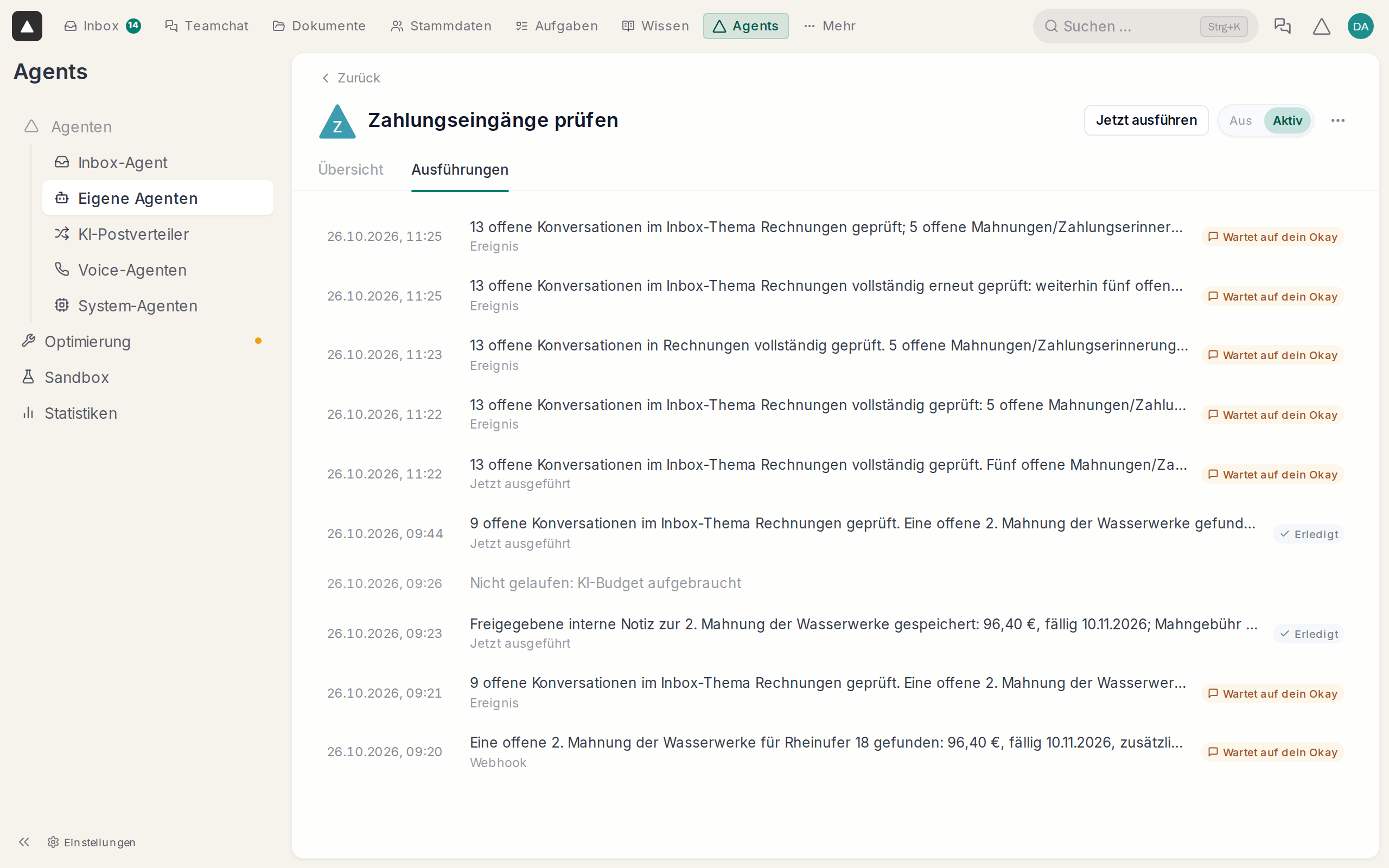This screenshot has height=868, width=1389.
Task: Open Einstellungen gear in sidebar
Action: (x=92, y=841)
